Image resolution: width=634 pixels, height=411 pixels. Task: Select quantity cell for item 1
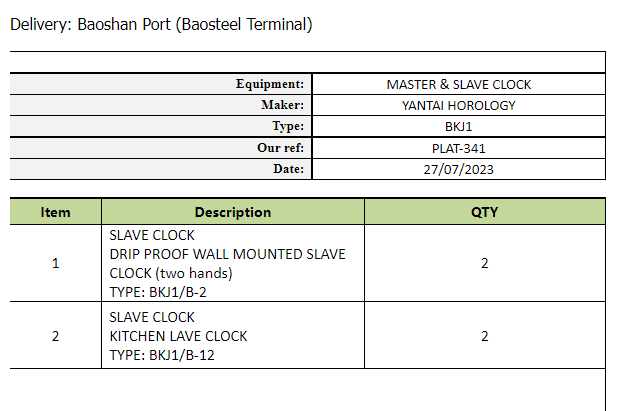[485, 263]
